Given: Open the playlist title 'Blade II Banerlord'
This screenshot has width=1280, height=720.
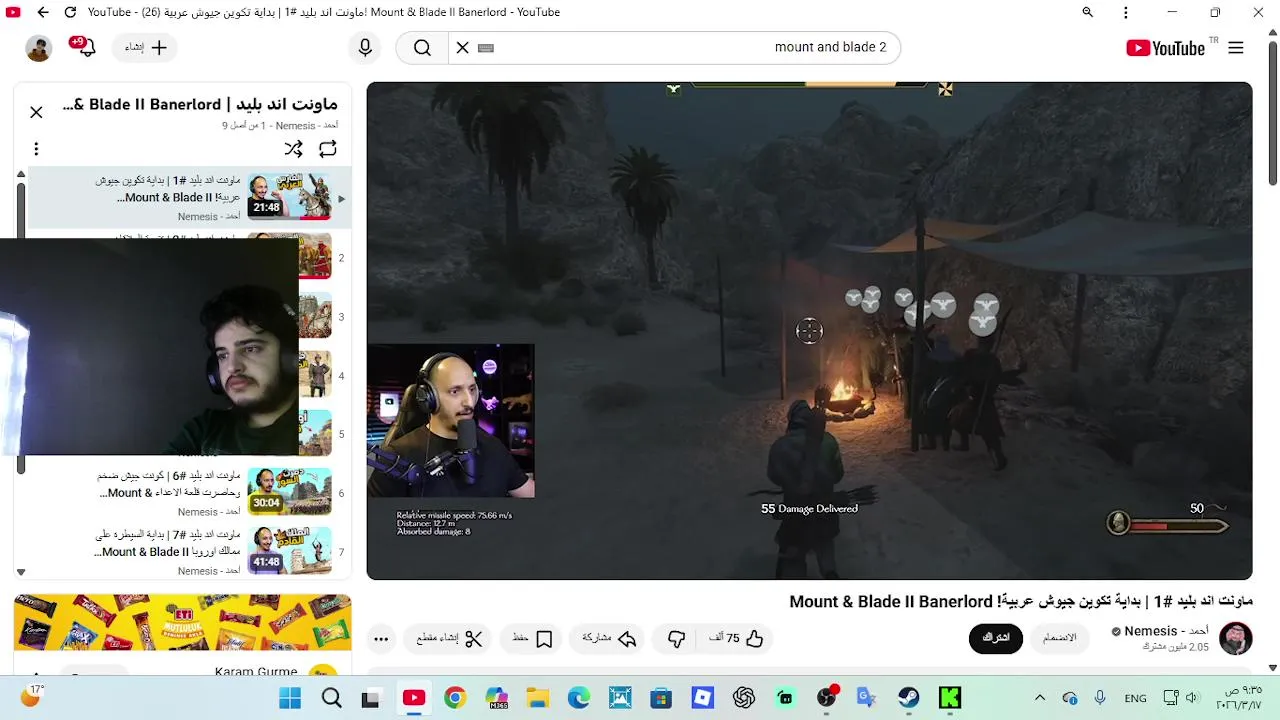Looking at the screenshot, I should point(200,104).
